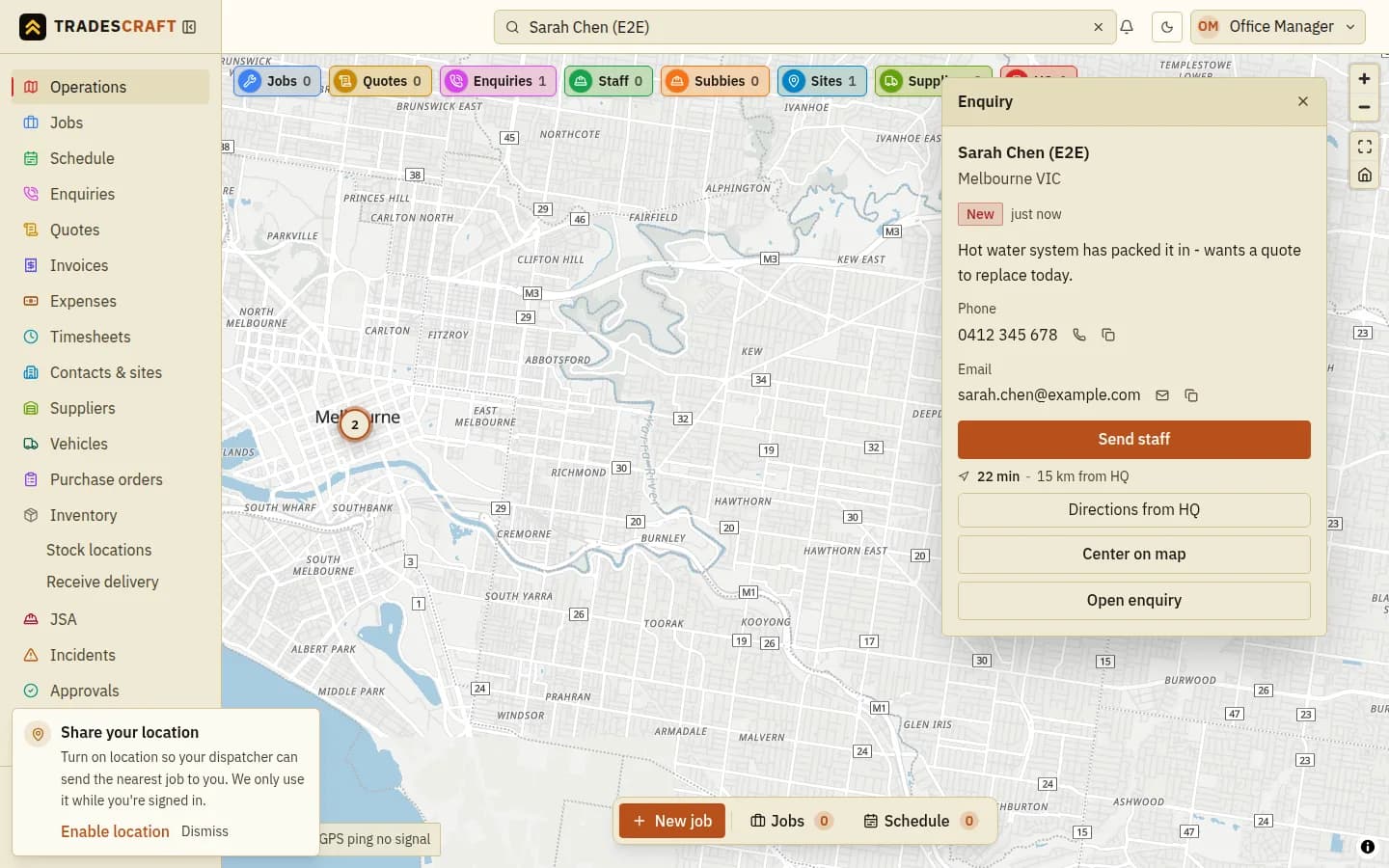Image resolution: width=1389 pixels, height=868 pixels.
Task: Toggle dark mode moon icon
Action: point(1167,27)
